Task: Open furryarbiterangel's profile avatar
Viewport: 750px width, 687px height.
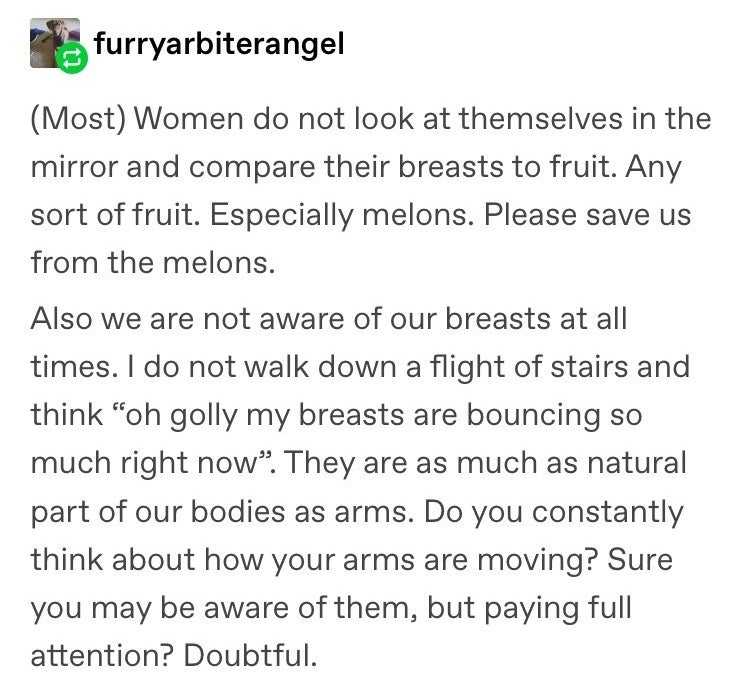Action: [55, 43]
